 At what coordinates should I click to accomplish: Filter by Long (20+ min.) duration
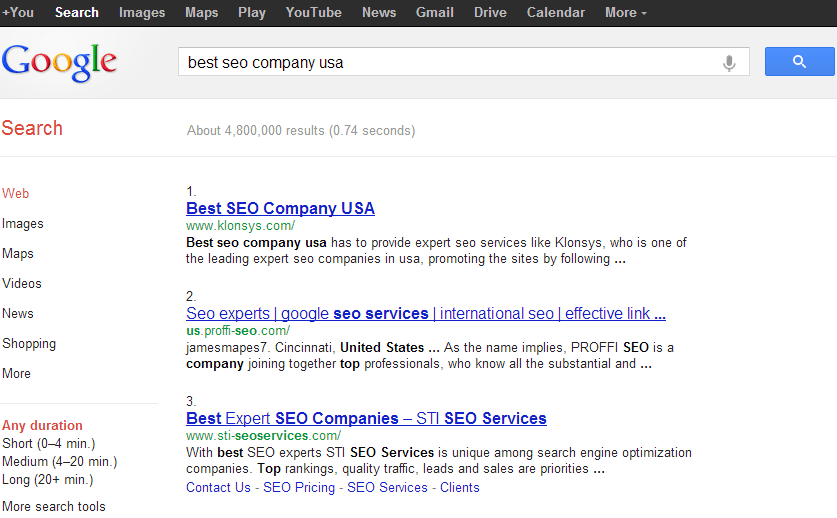pos(48,480)
